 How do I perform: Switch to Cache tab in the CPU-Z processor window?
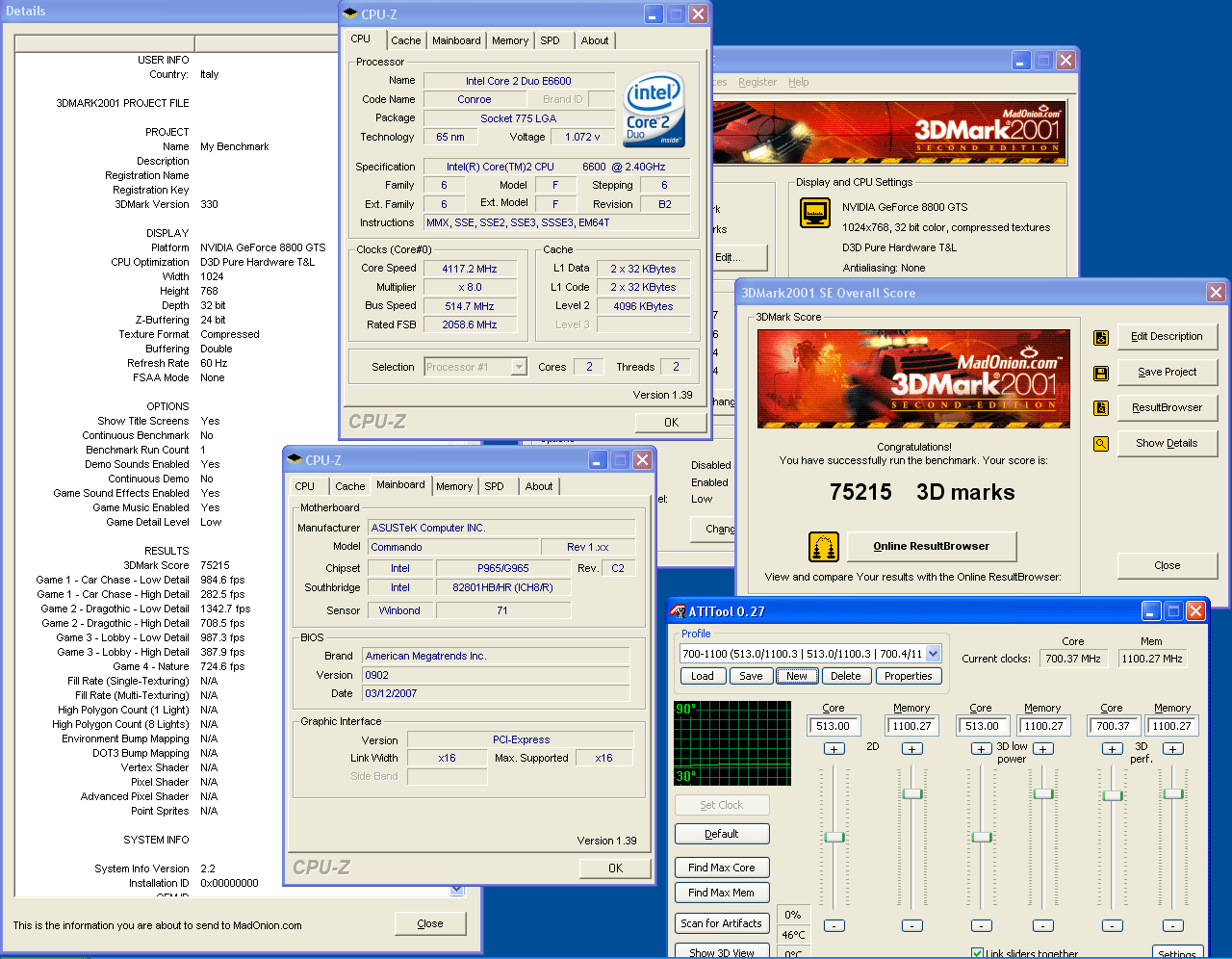(x=405, y=40)
